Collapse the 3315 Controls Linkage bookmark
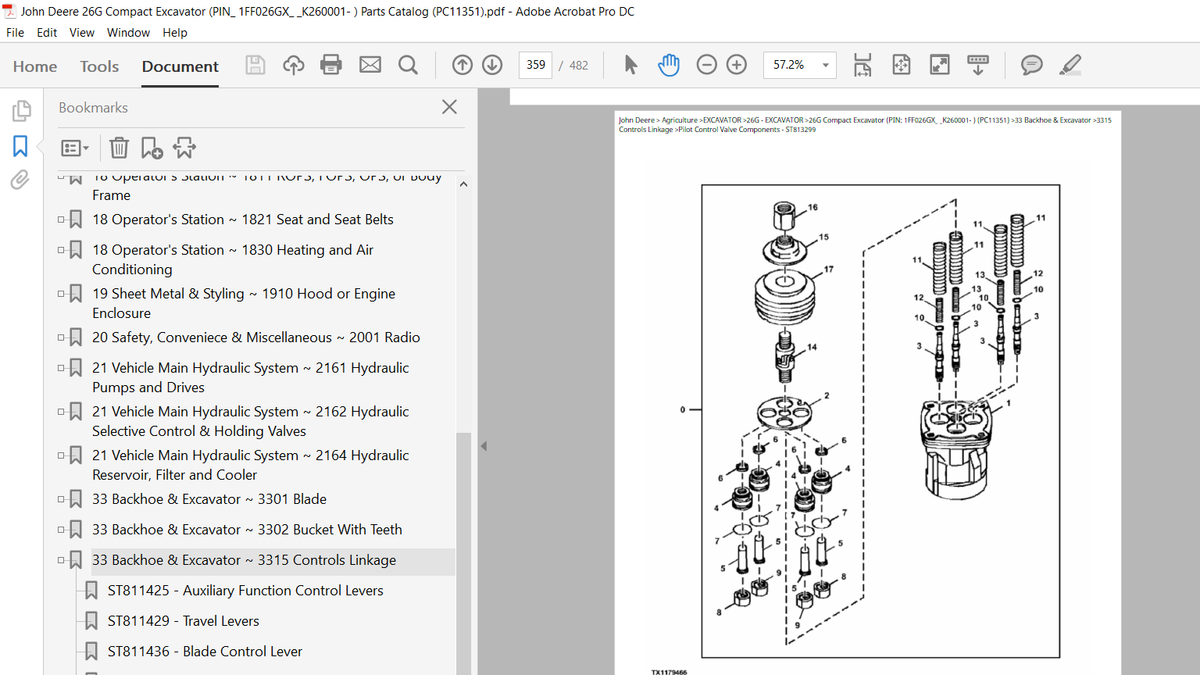The height and width of the screenshot is (675, 1200). [62, 560]
